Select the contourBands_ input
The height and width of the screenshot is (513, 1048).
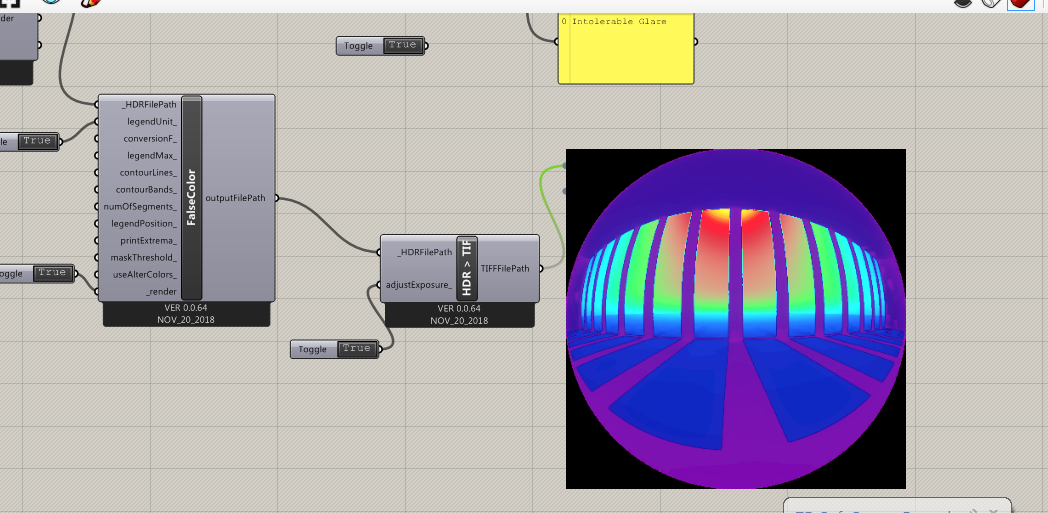coord(146,190)
